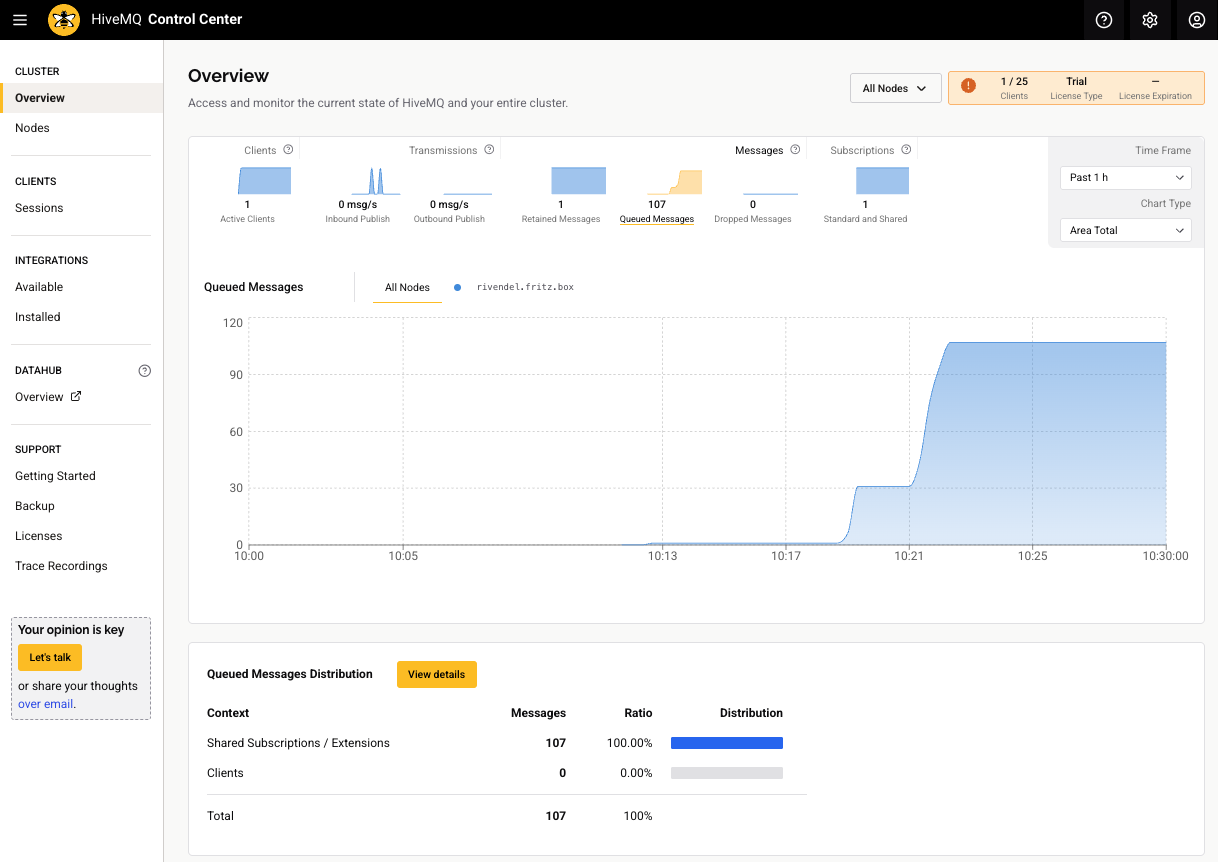Click the orange license warning icon
Image resolution: width=1218 pixels, height=862 pixels.
968,87
